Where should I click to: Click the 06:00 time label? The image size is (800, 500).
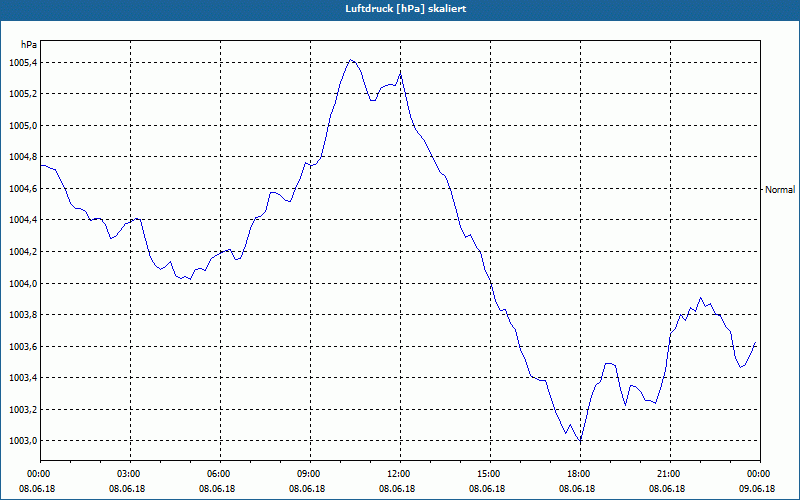pos(217,473)
